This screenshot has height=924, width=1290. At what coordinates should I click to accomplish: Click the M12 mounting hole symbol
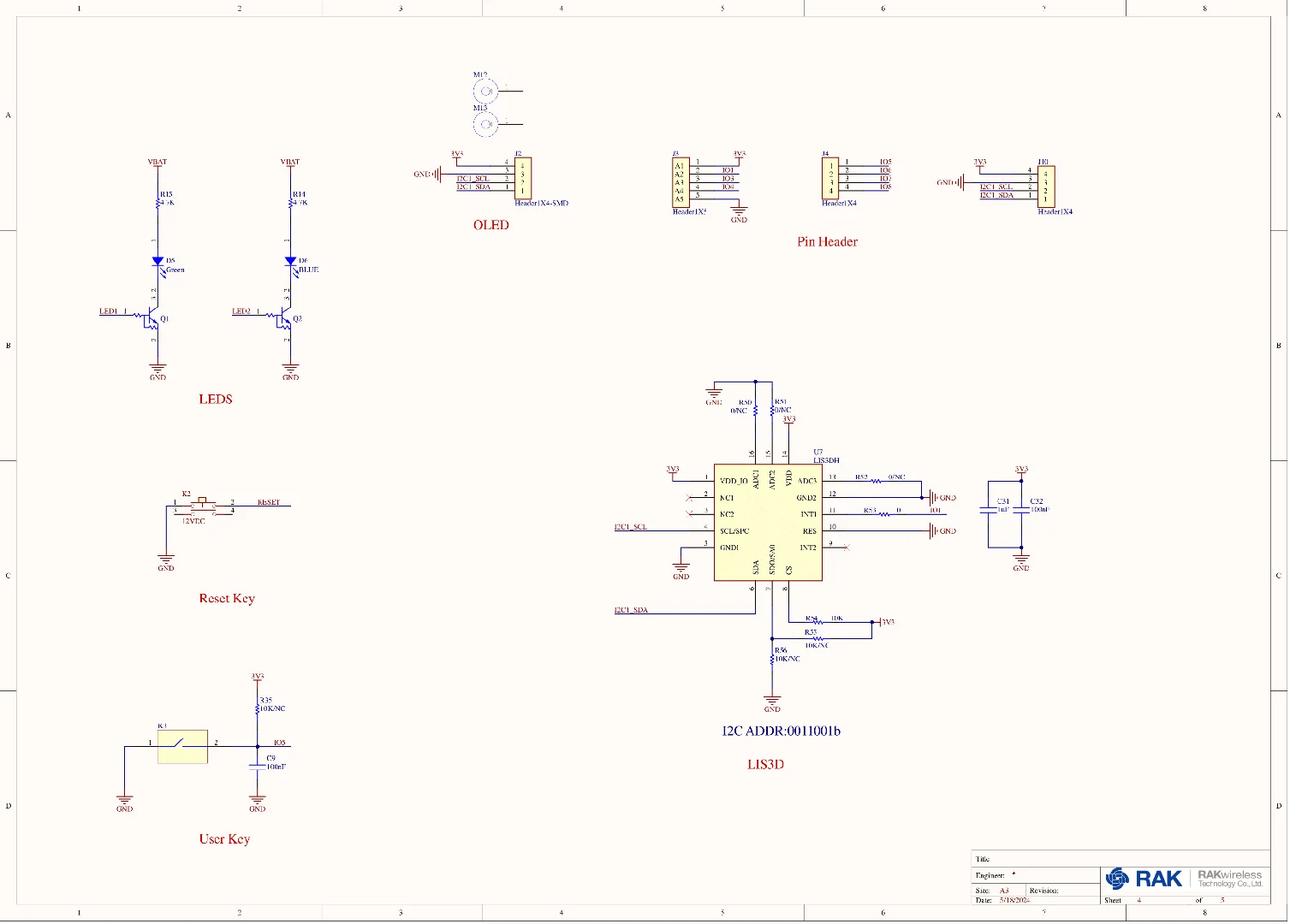[x=485, y=91]
